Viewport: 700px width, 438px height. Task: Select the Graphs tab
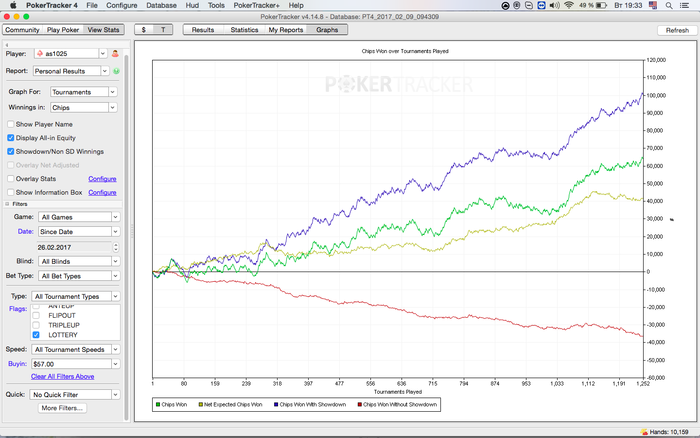click(327, 30)
